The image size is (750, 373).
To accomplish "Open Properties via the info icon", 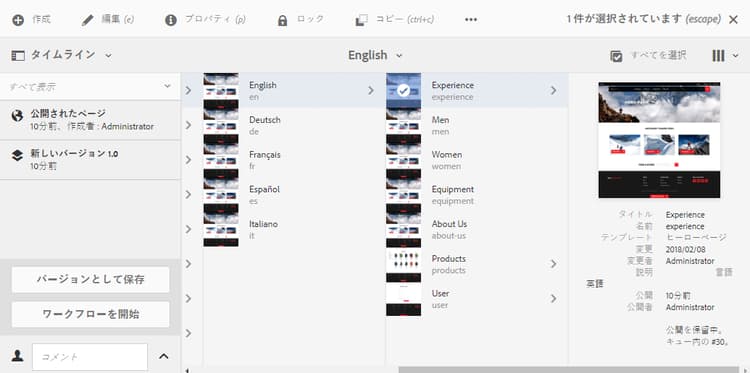I will (x=171, y=20).
